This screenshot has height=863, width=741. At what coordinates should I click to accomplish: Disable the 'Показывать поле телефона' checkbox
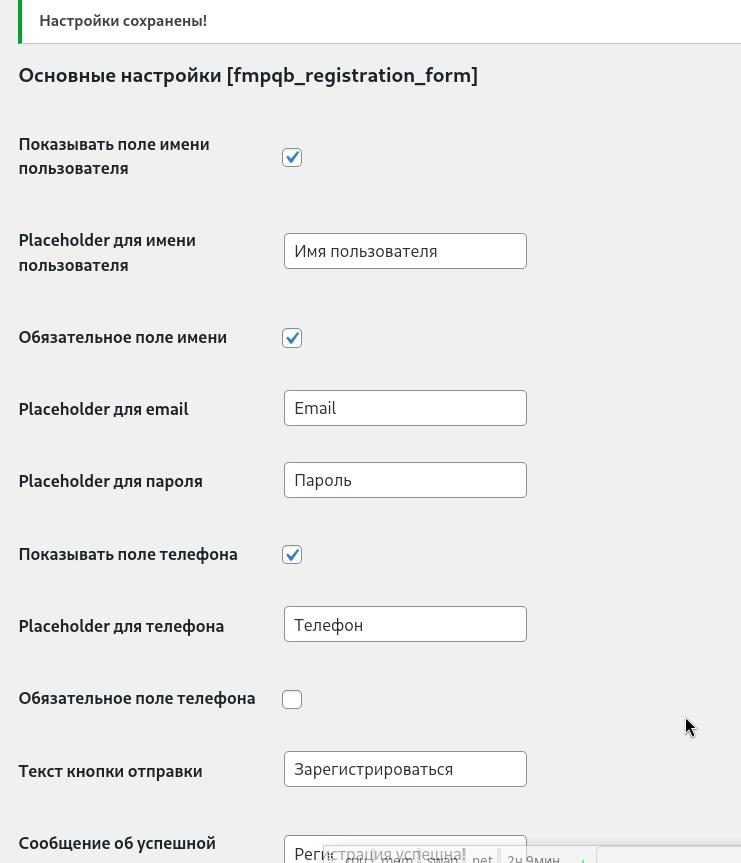[292, 555]
